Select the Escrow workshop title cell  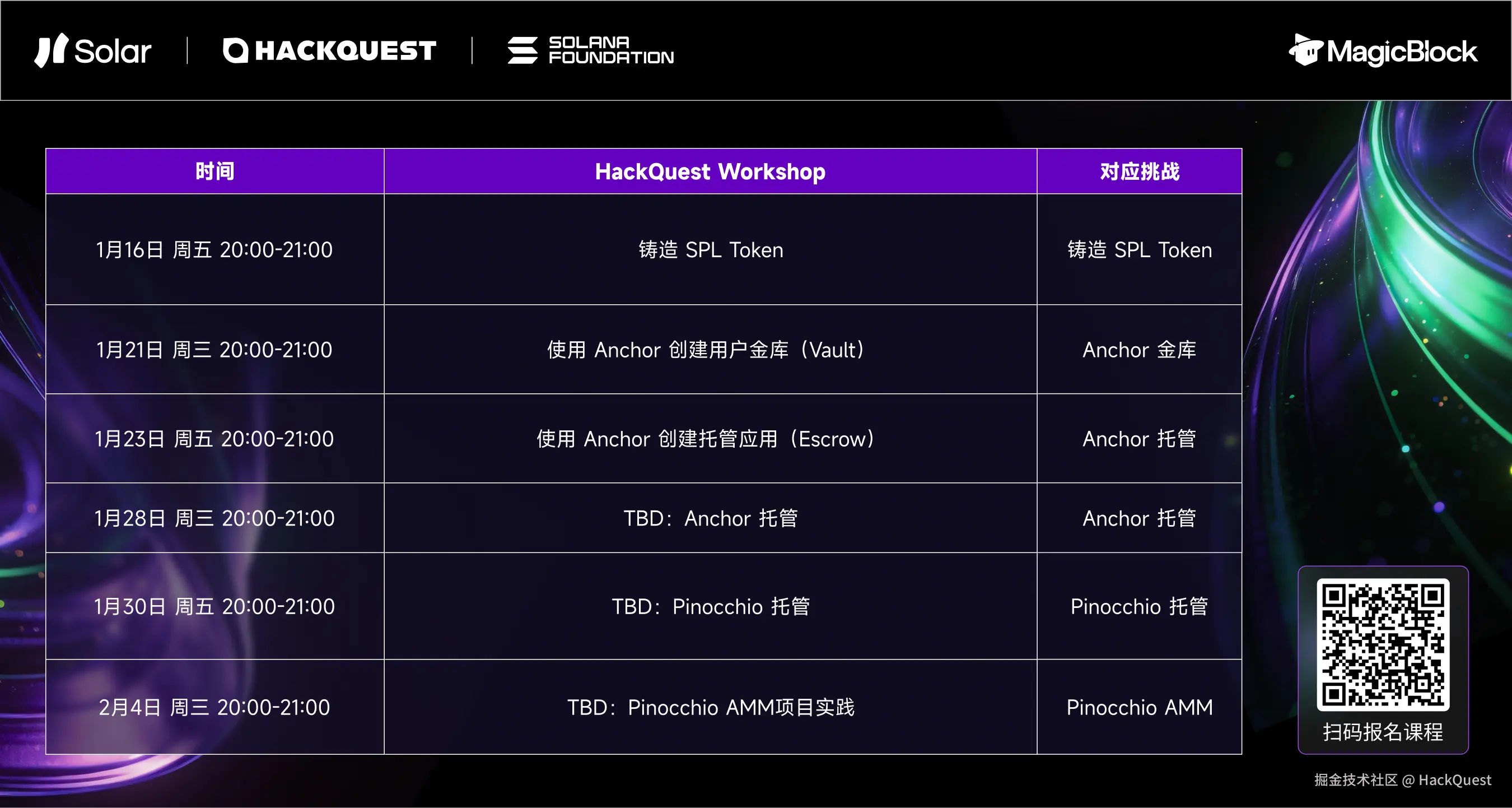[x=710, y=439]
